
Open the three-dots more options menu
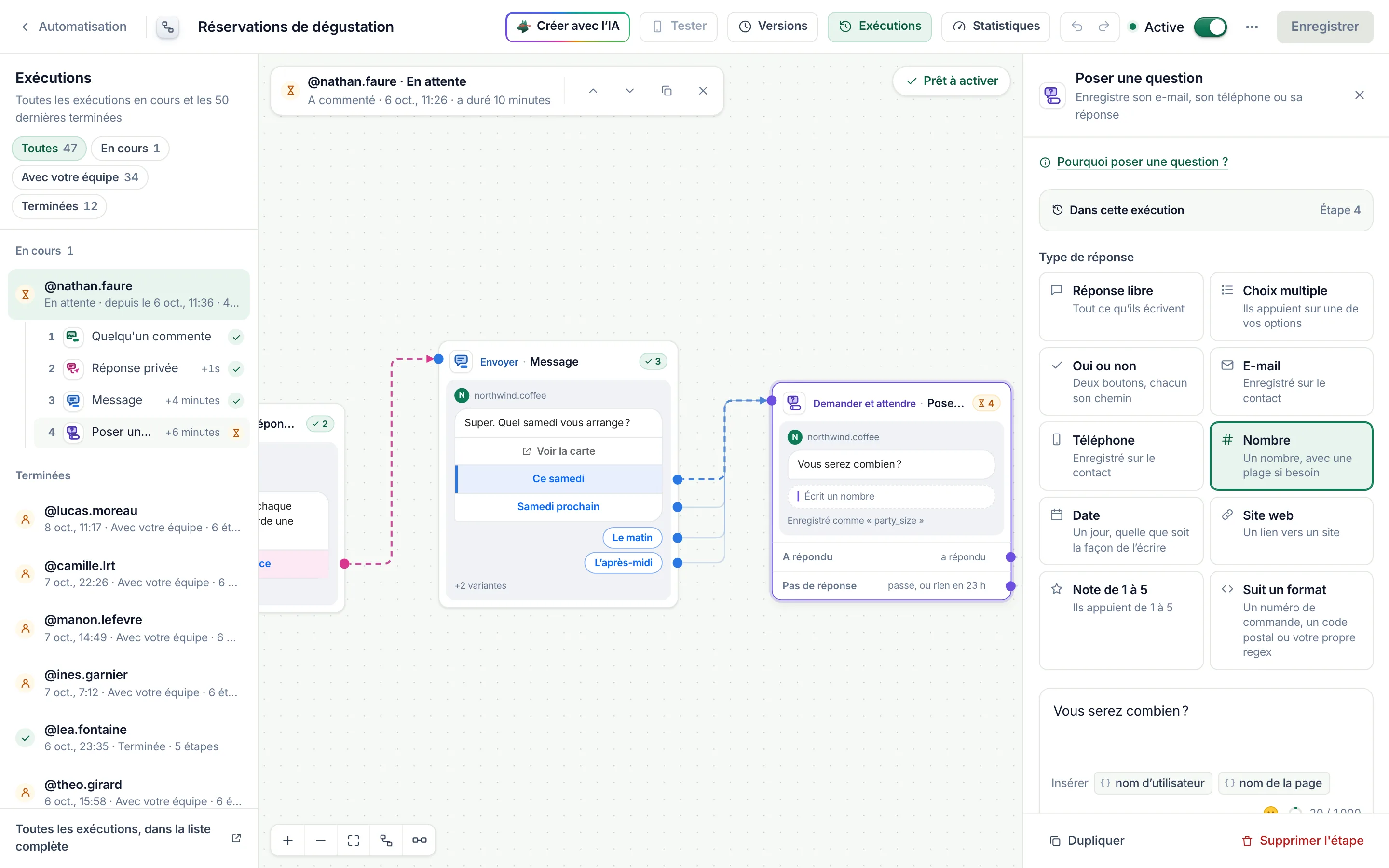point(1252,27)
